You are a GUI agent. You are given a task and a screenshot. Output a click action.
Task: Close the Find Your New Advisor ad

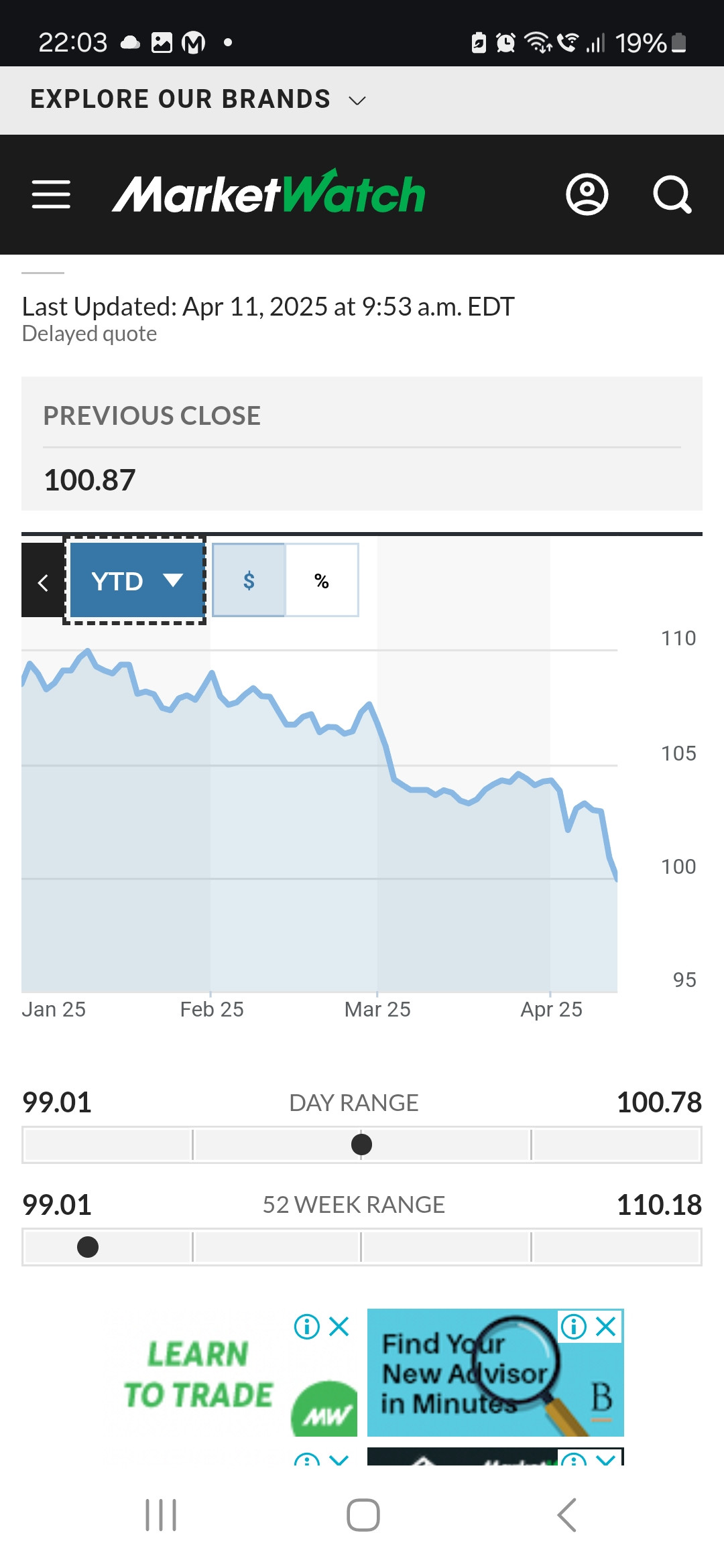pyautogui.click(x=607, y=1326)
